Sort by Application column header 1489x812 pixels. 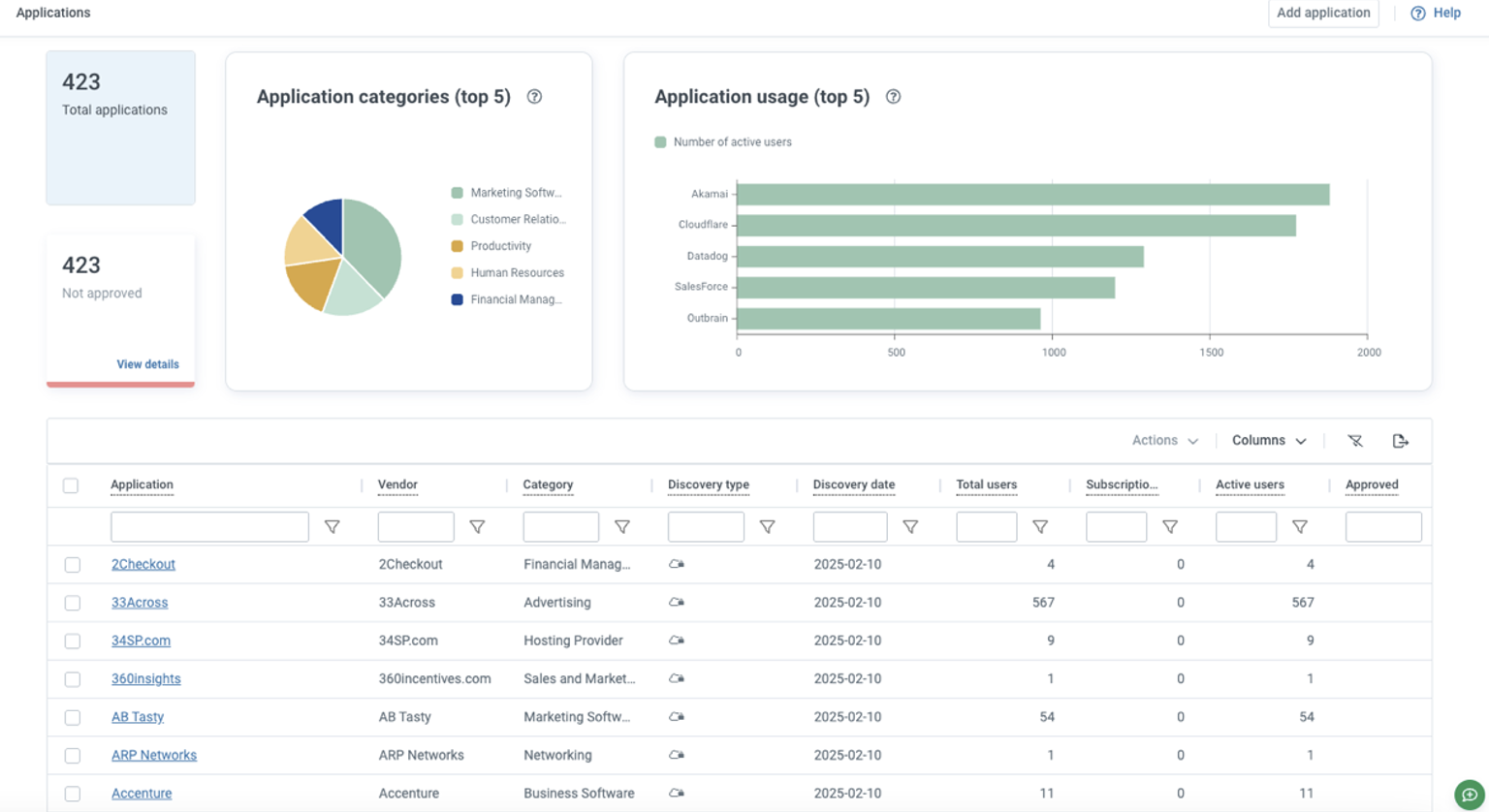[x=142, y=484]
